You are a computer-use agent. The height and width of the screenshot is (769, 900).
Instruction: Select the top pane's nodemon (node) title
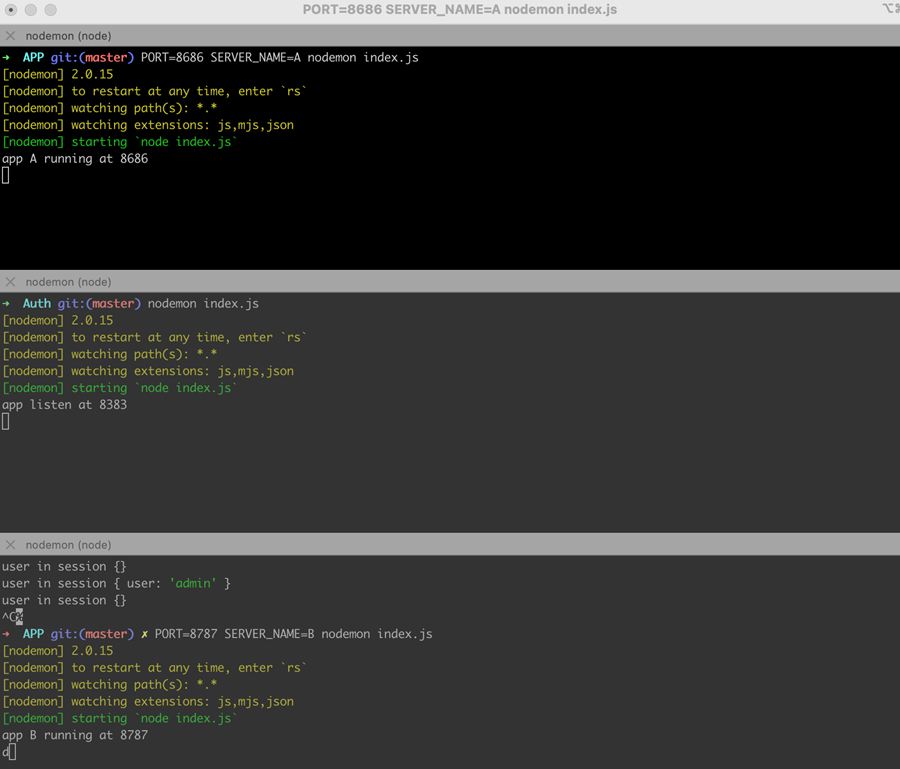tap(68, 36)
